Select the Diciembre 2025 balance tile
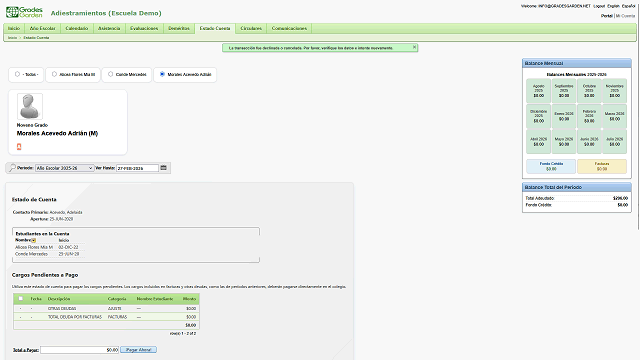 click(538, 116)
